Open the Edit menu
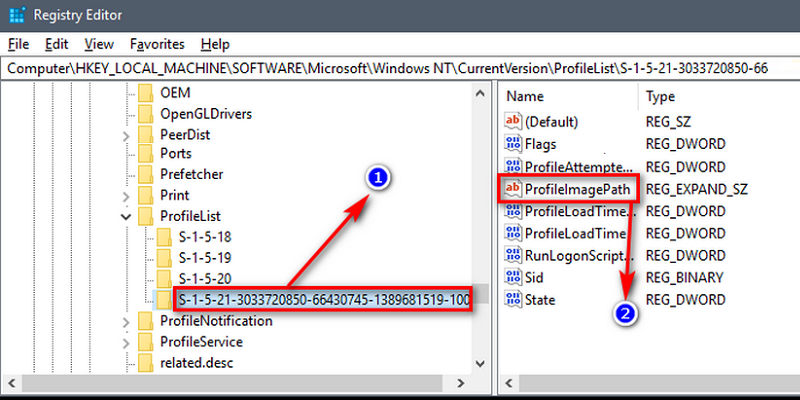Screen dimensions: 800x400 (x=57, y=44)
